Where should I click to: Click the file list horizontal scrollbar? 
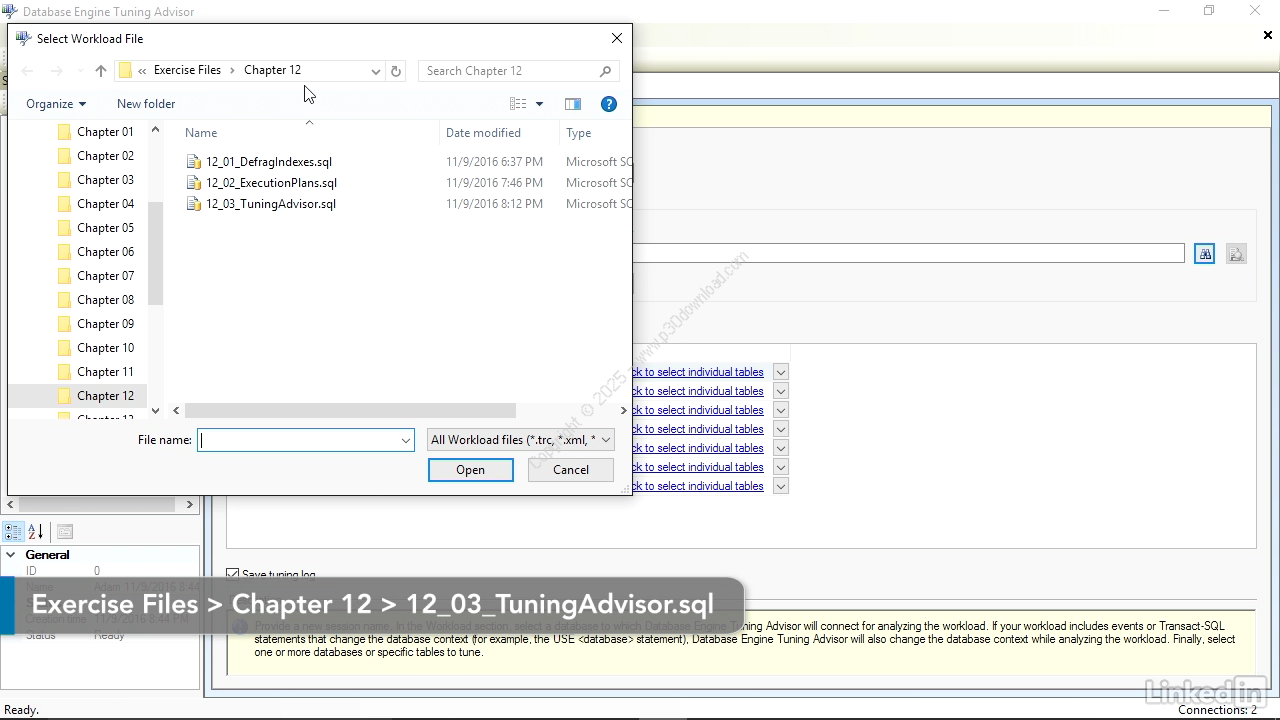point(350,411)
